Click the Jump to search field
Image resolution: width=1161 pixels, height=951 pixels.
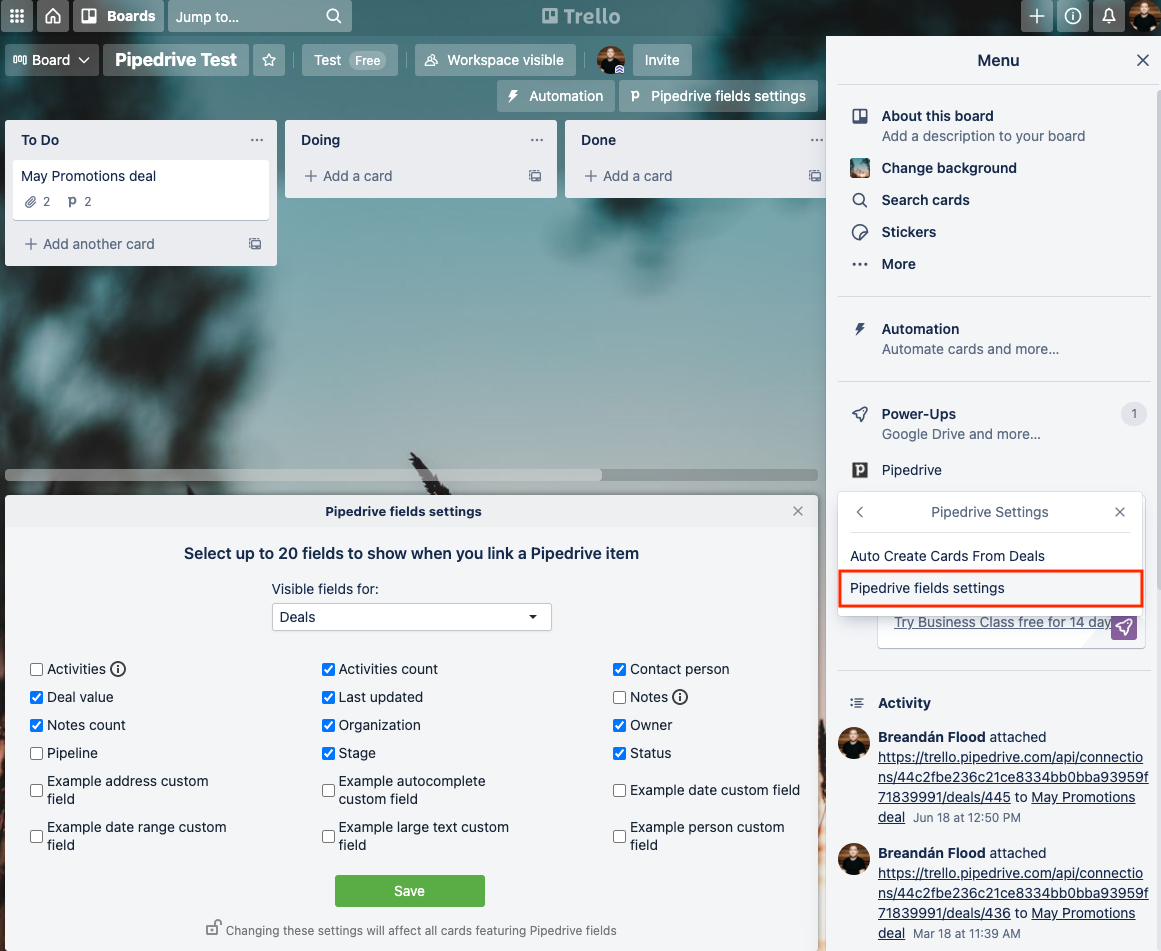tap(260, 16)
